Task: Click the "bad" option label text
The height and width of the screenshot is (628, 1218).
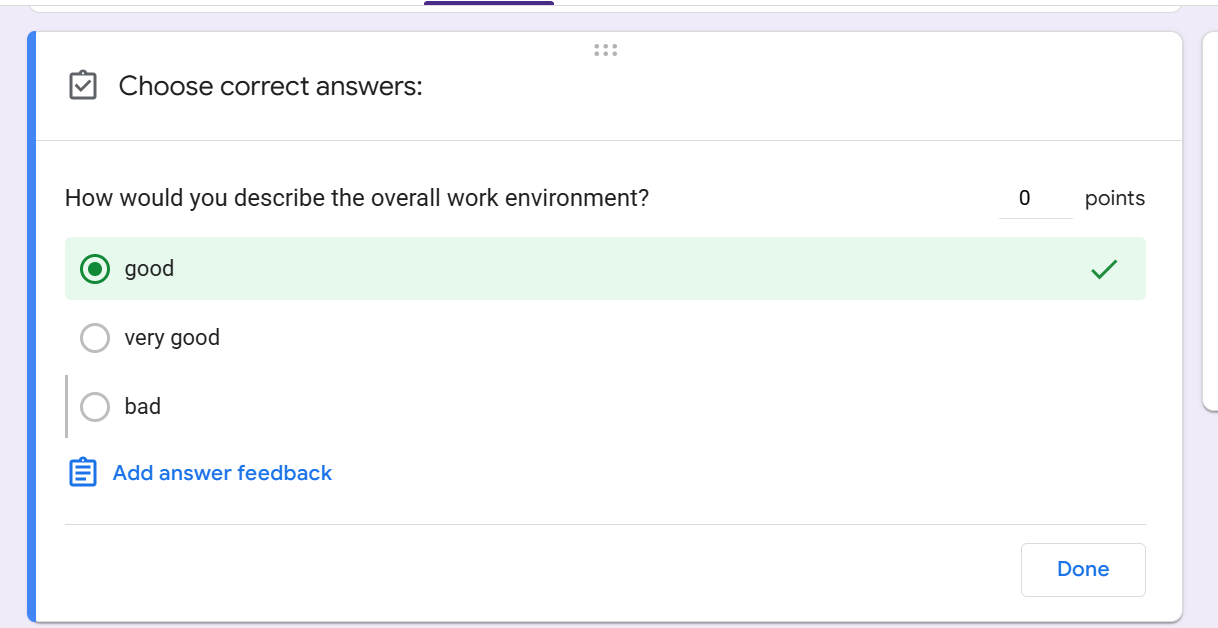Action: (143, 407)
